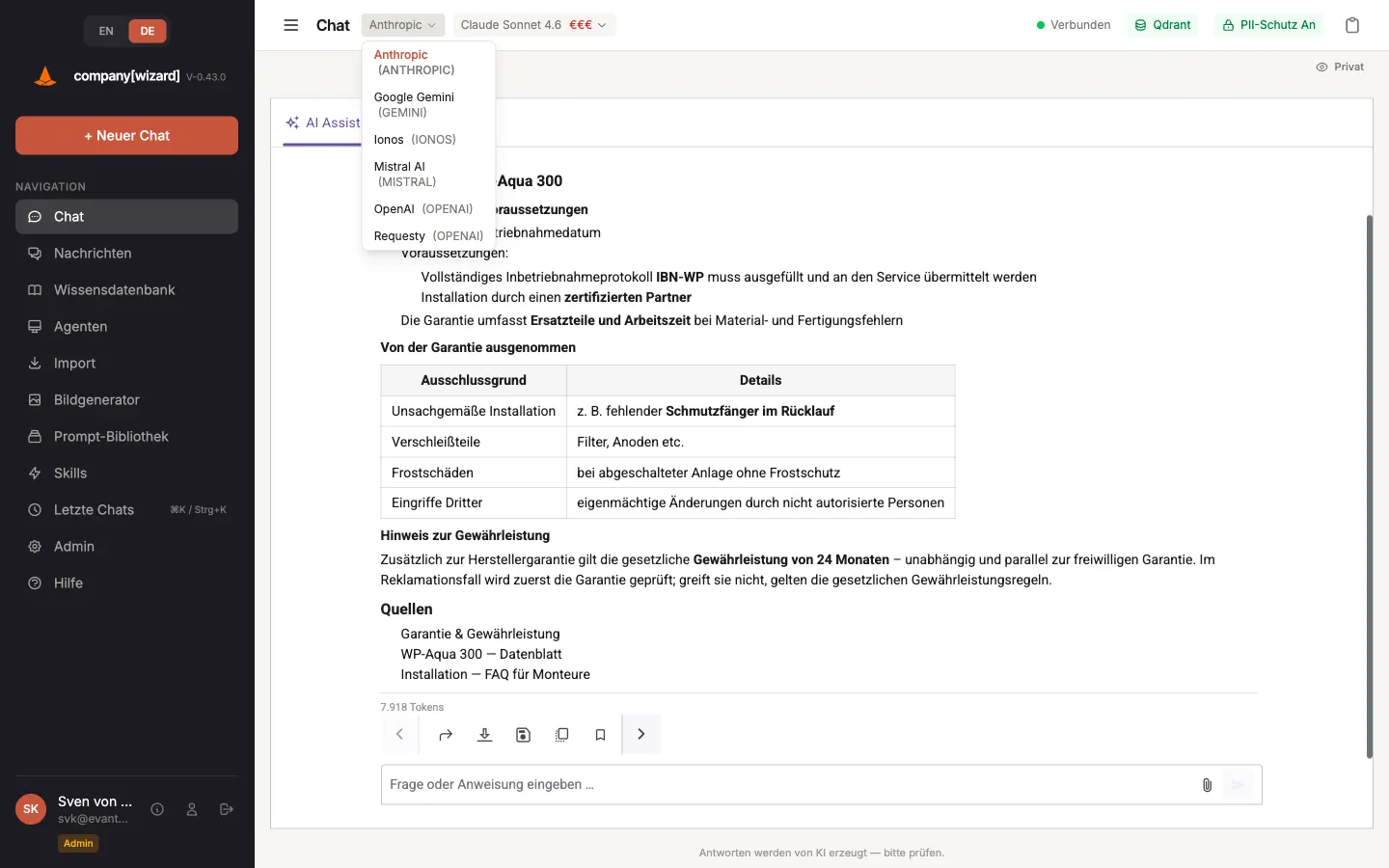Screen dimensions: 1389x868
Task: Go to Skills in the navigation
Action: [126, 474]
